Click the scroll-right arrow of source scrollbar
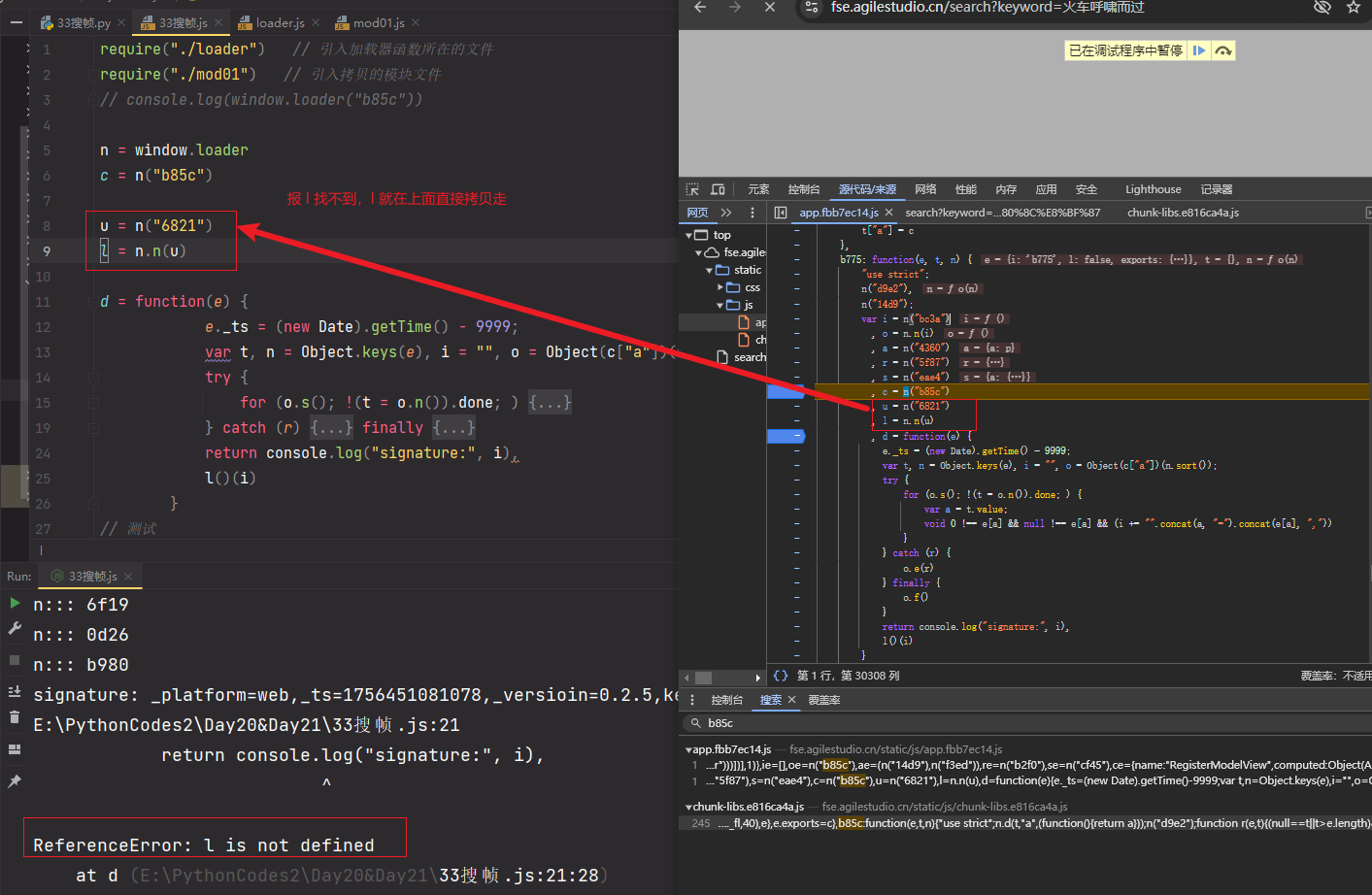The height and width of the screenshot is (895, 1372). point(758,678)
